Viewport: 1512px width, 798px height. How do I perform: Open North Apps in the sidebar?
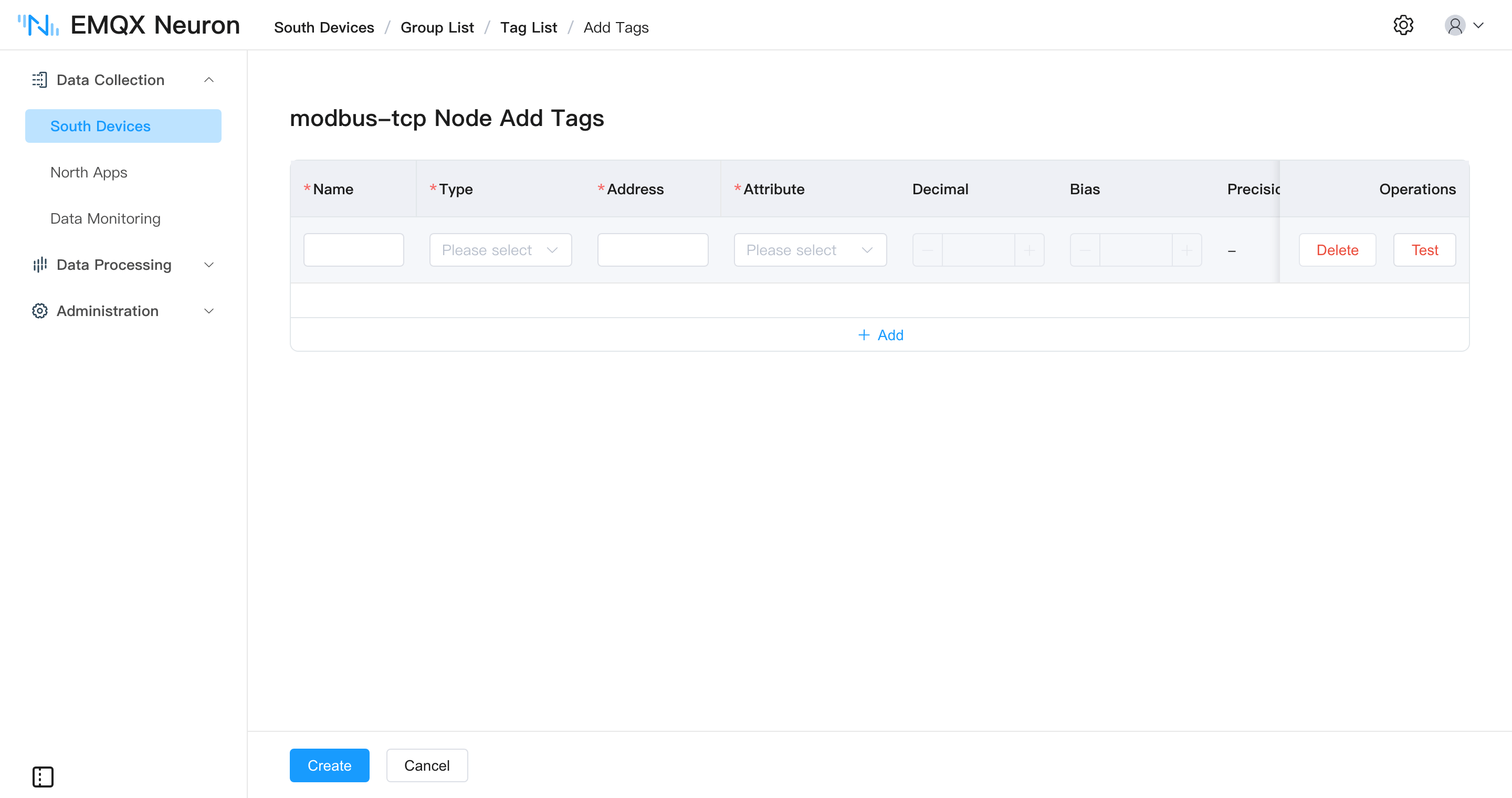pos(89,173)
